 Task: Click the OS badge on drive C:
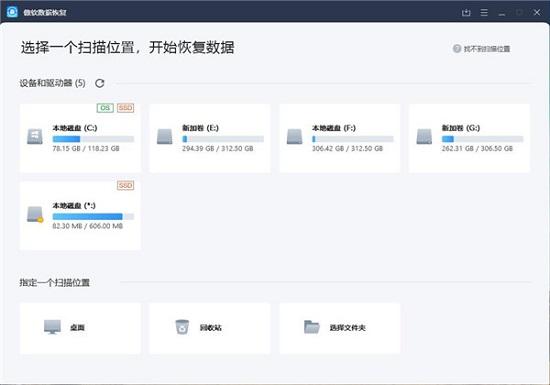pyautogui.click(x=105, y=108)
